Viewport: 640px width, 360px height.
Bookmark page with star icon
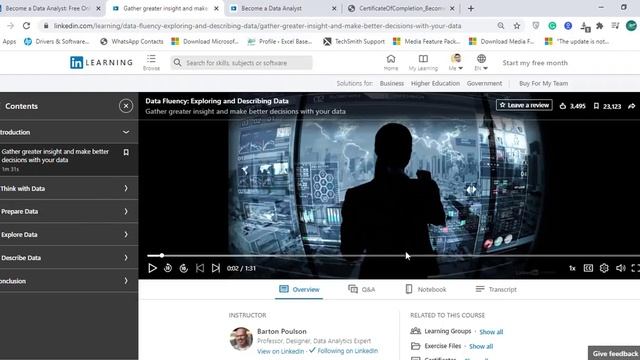click(517, 26)
